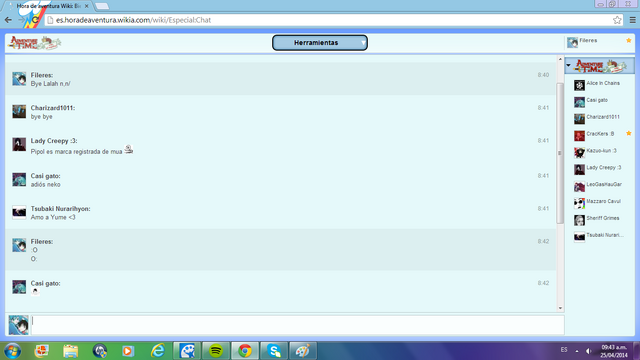The image size is (640, 360).
Task: Click the ES language indicator
Action: [x=564, y=350]
